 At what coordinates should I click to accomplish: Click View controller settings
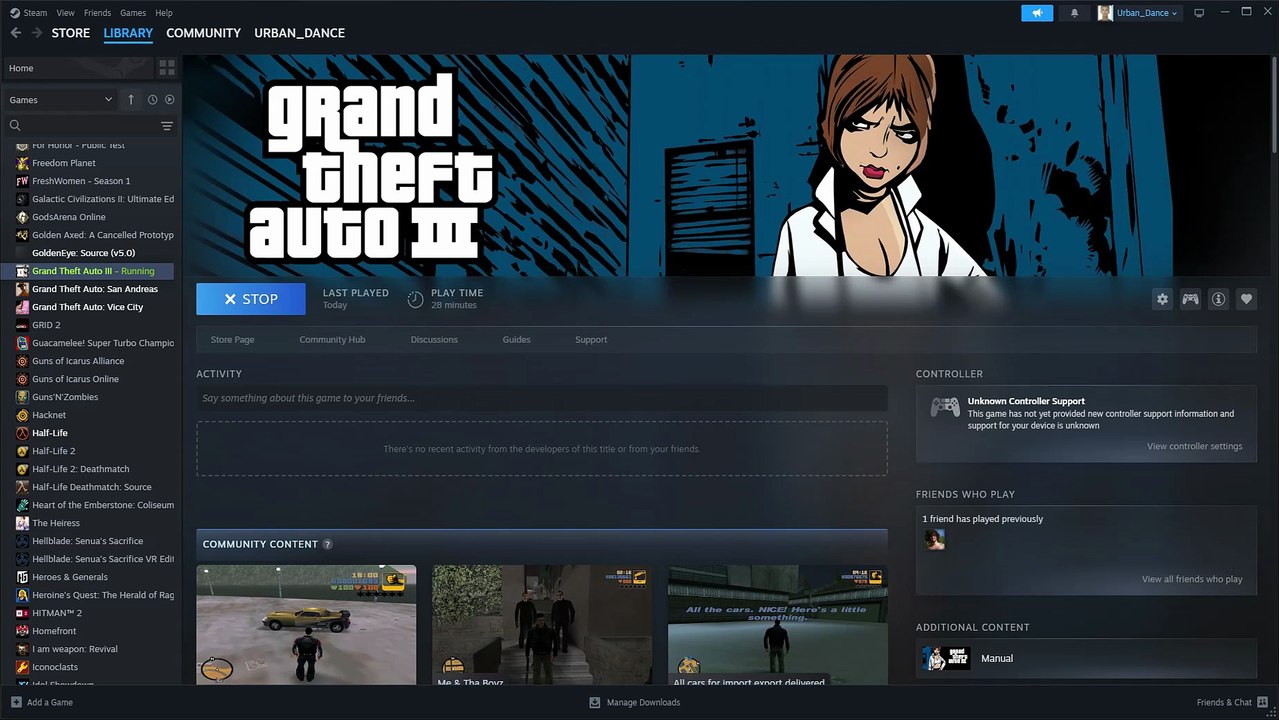tap(1195, 446)
